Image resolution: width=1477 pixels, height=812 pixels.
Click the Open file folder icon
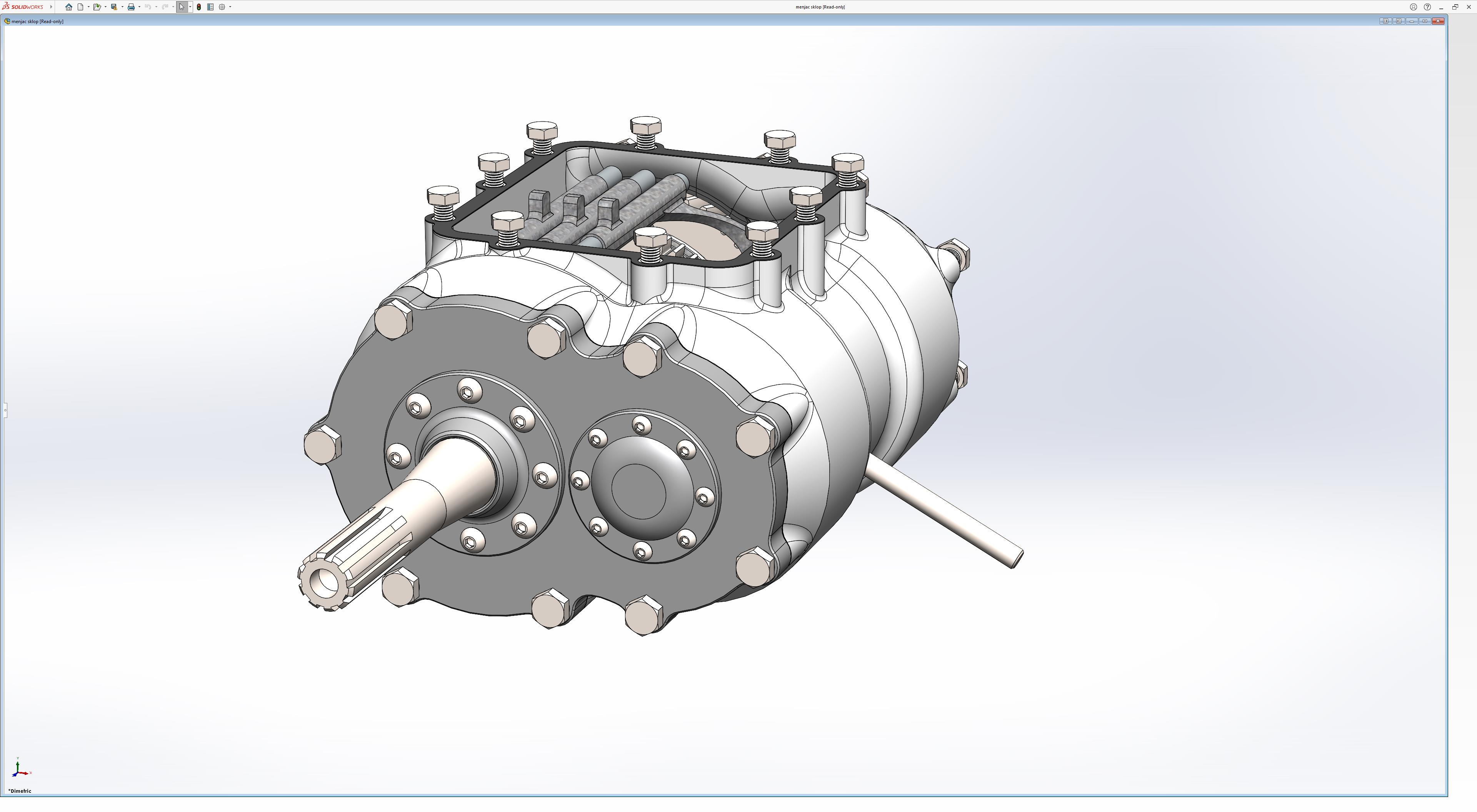pyautogui.click(x=97, y=7)
